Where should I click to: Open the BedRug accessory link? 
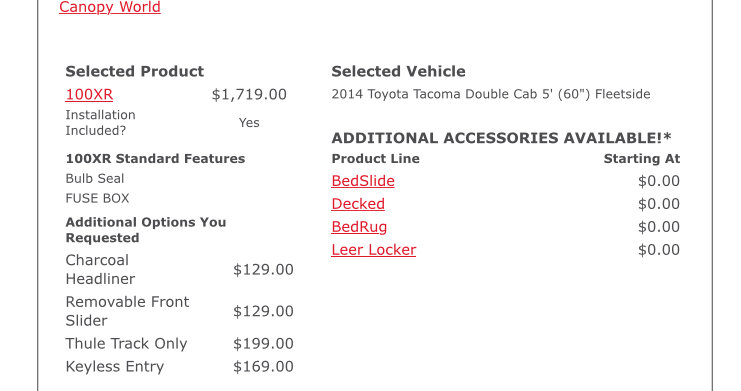359,227
